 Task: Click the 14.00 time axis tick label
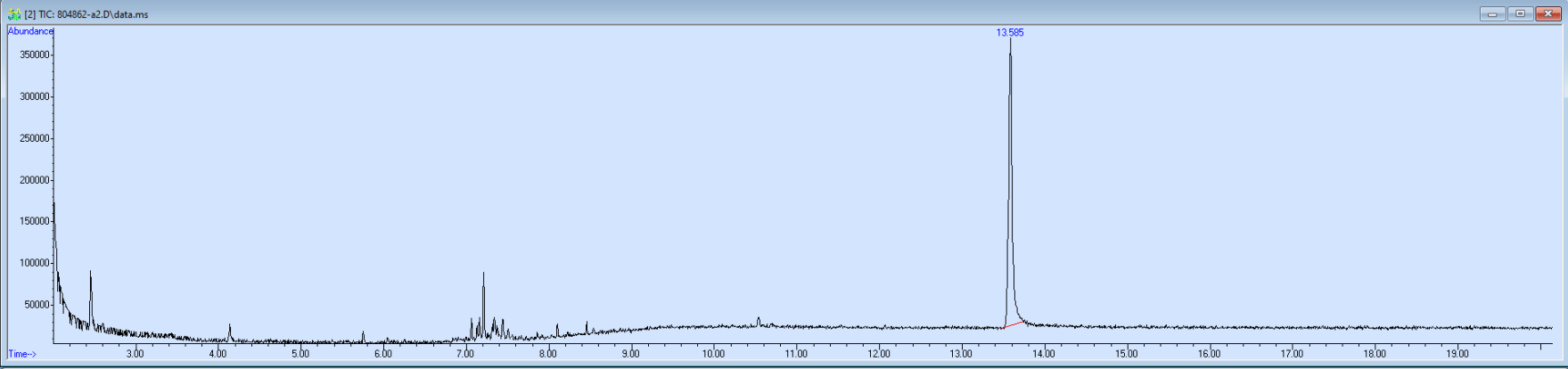[1044, 354]
